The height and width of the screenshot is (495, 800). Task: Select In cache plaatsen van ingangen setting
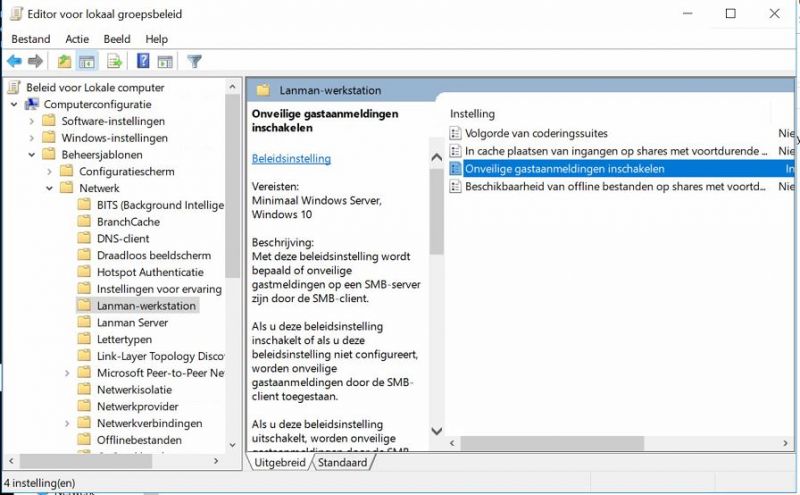point(616,151)
